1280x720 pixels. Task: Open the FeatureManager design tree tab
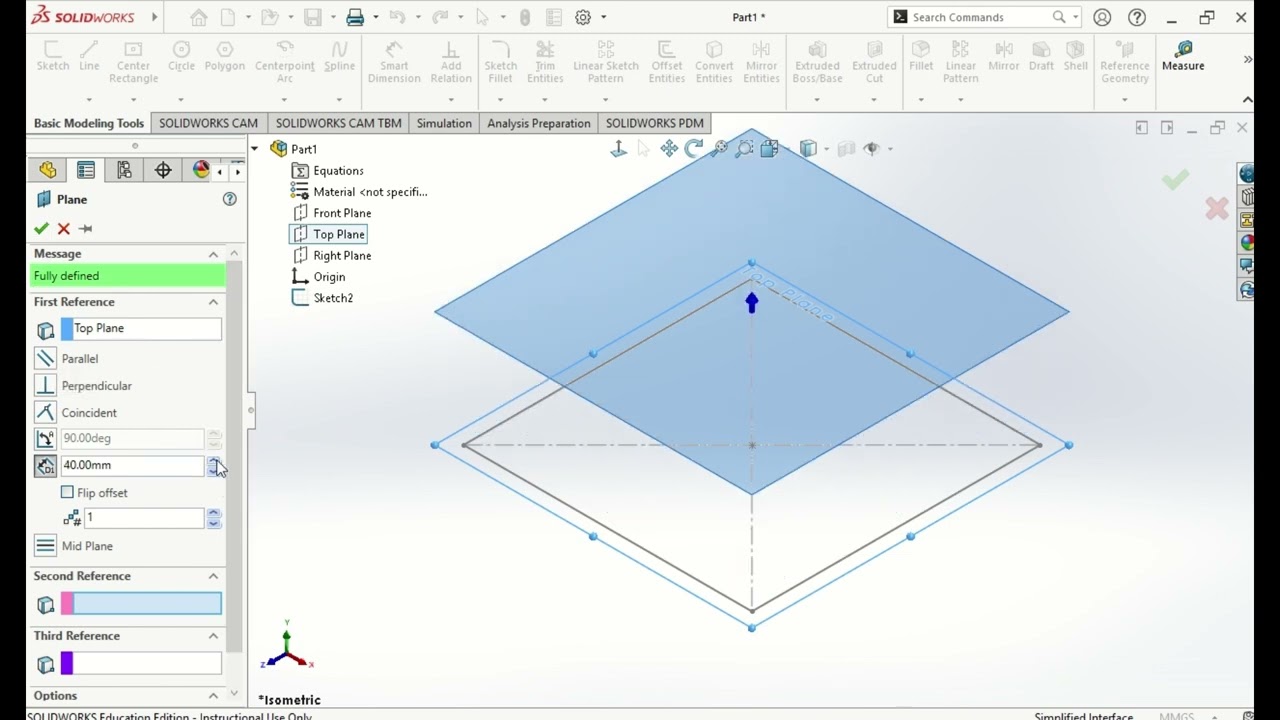[x=47, y=170]
